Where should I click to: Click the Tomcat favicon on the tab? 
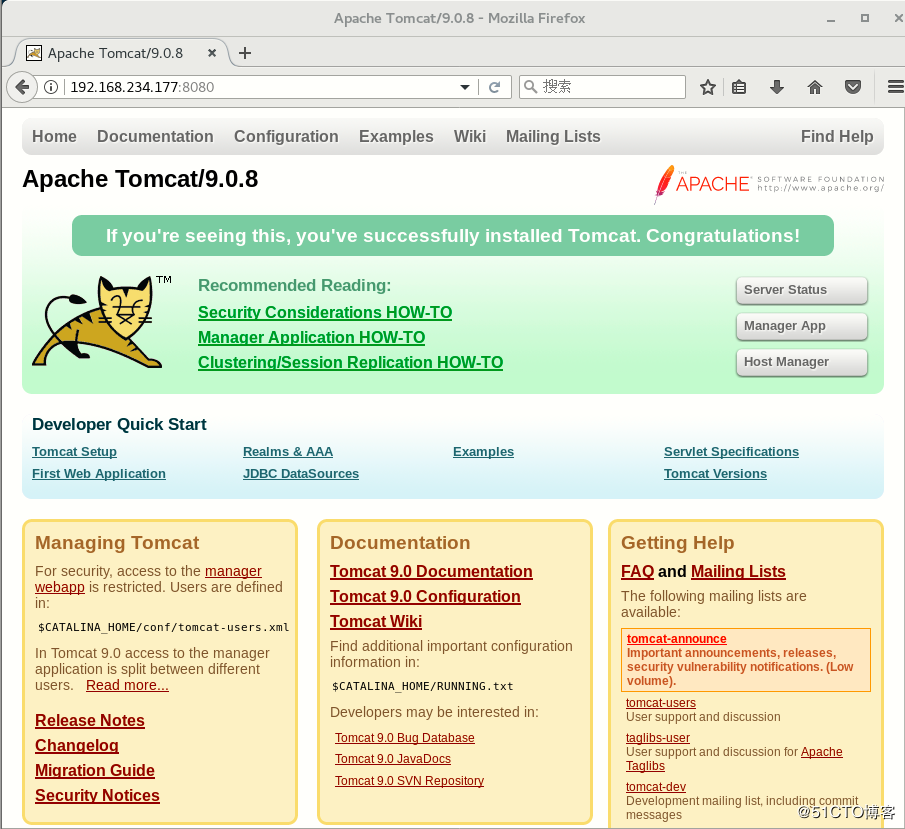coord(34,53)
